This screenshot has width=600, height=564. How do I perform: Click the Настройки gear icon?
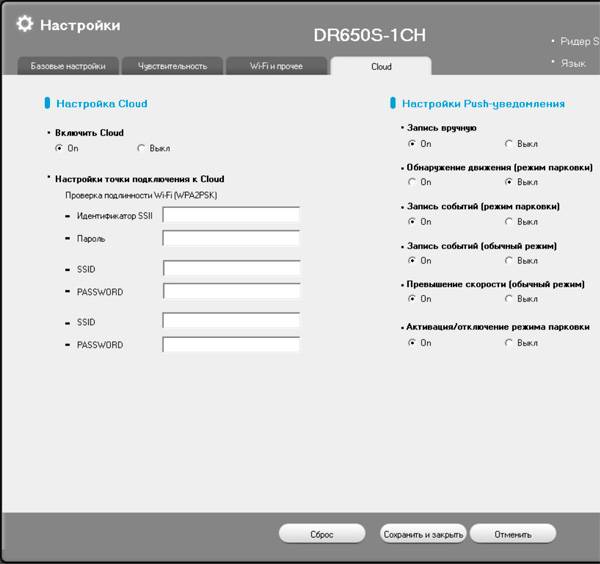click(x=24, y=24)
